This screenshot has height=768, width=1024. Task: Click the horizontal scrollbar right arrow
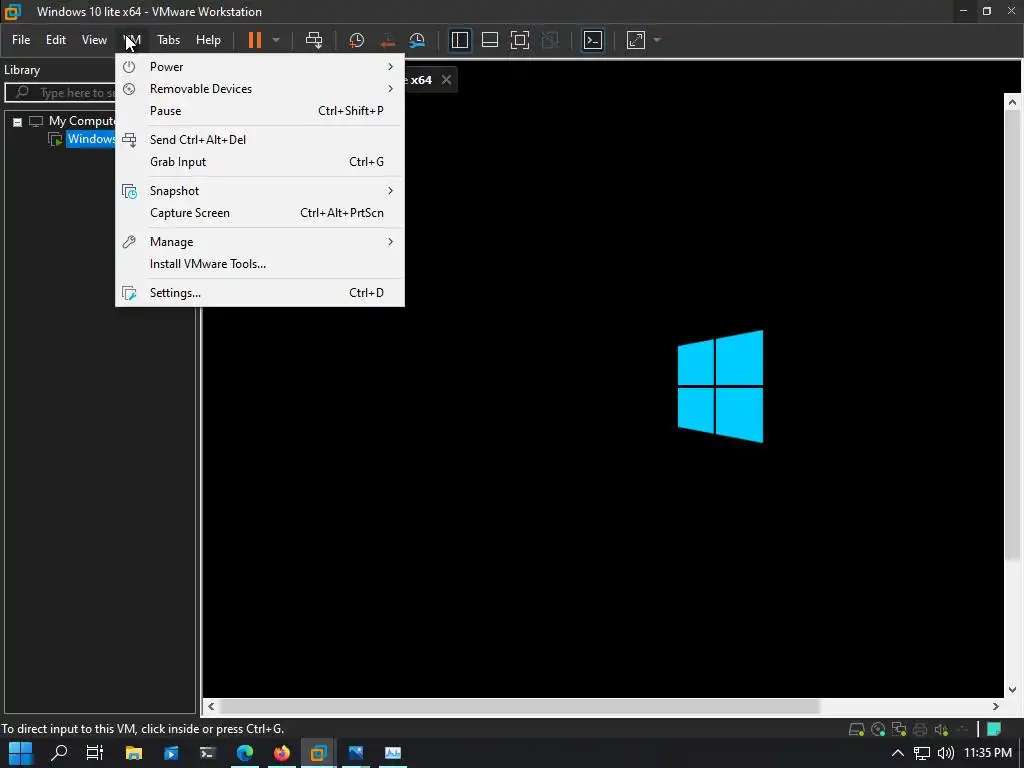pyautogui.click(x=996, y=706)
